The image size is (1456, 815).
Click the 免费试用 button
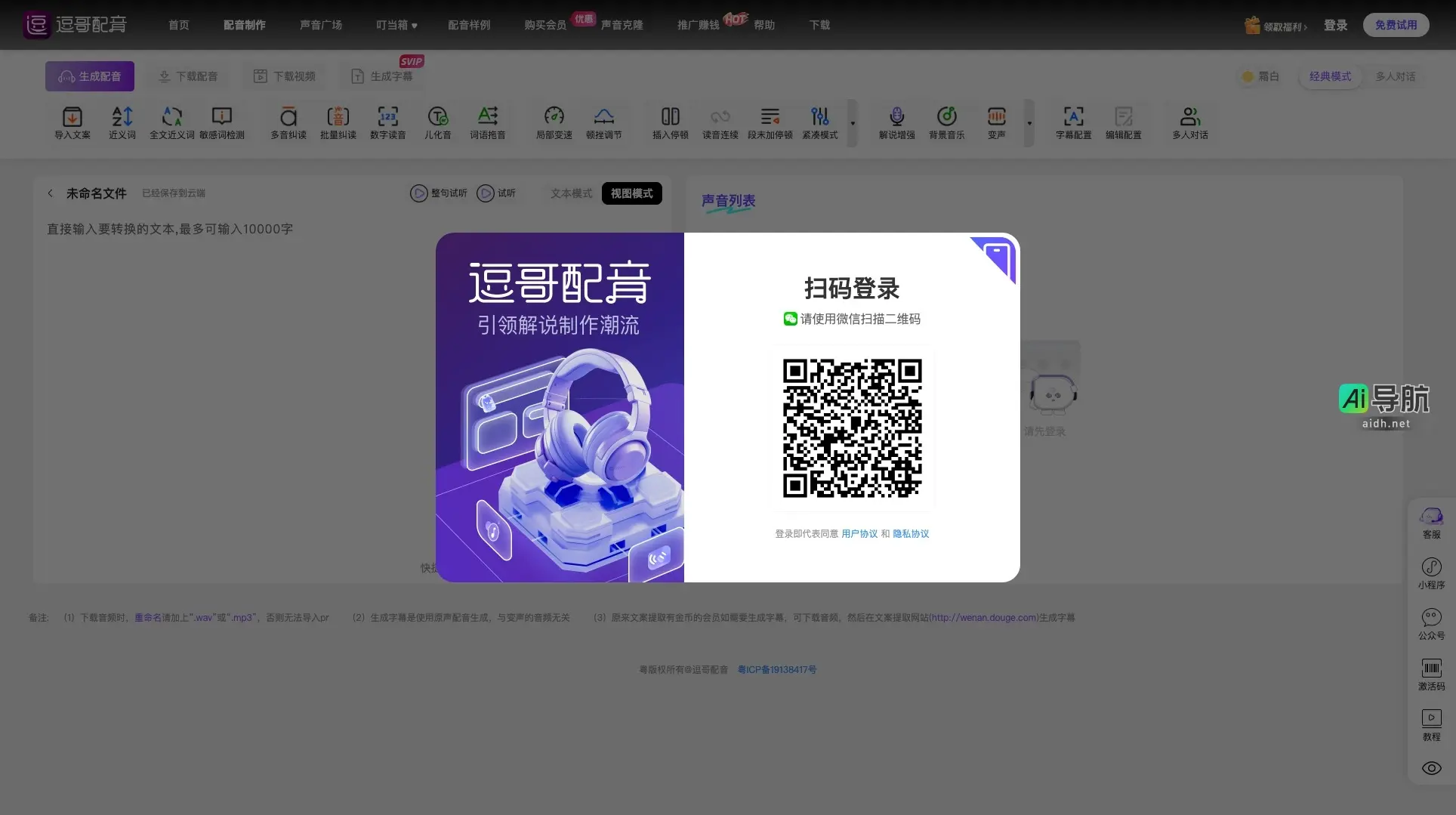(1396, 24)
